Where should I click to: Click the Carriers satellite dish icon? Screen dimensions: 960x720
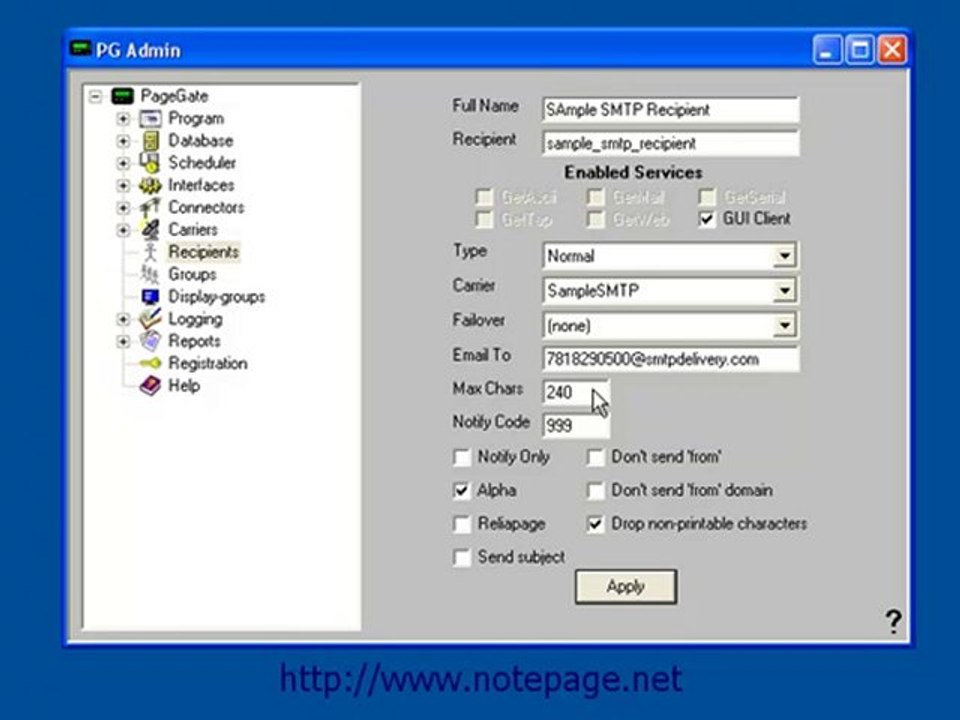[150, 230]
